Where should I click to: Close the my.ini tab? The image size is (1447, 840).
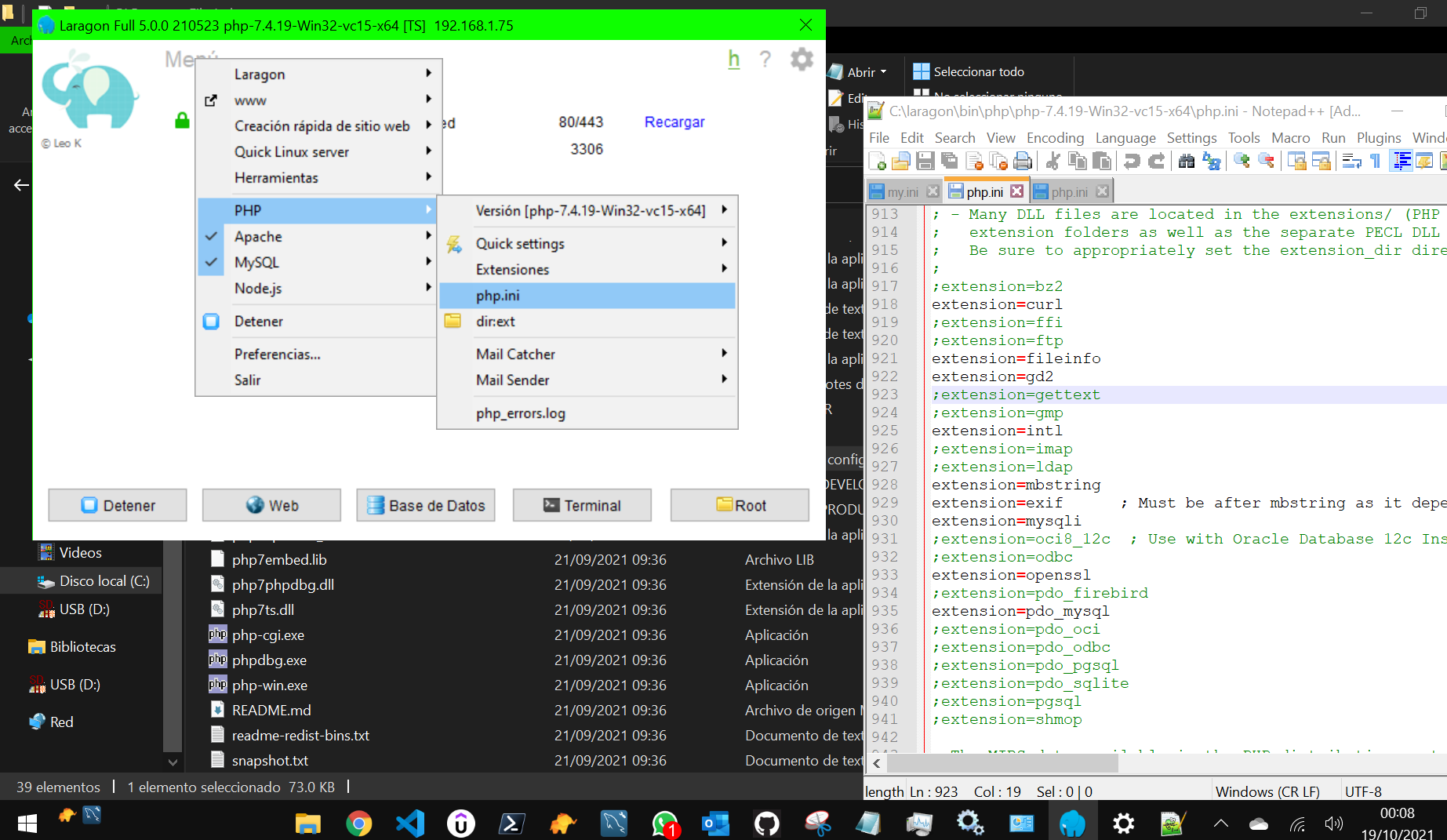pyautogui.click(x=933, y=191)
